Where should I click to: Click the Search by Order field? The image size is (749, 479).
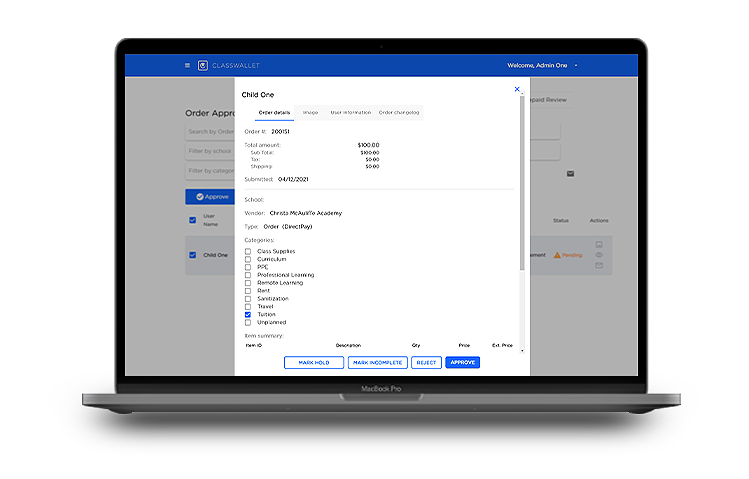210,132
